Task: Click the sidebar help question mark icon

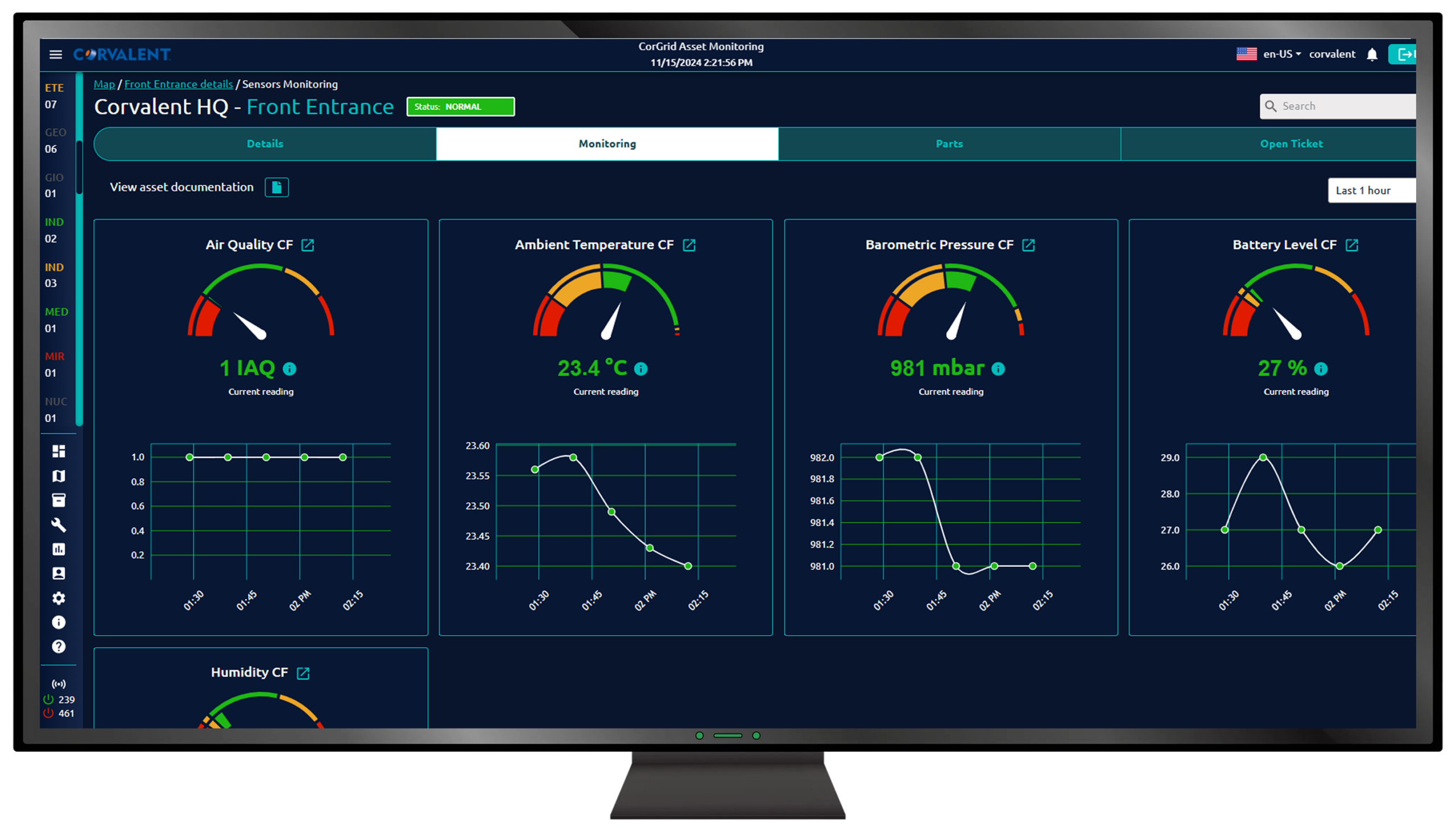Action: [58, 646]
